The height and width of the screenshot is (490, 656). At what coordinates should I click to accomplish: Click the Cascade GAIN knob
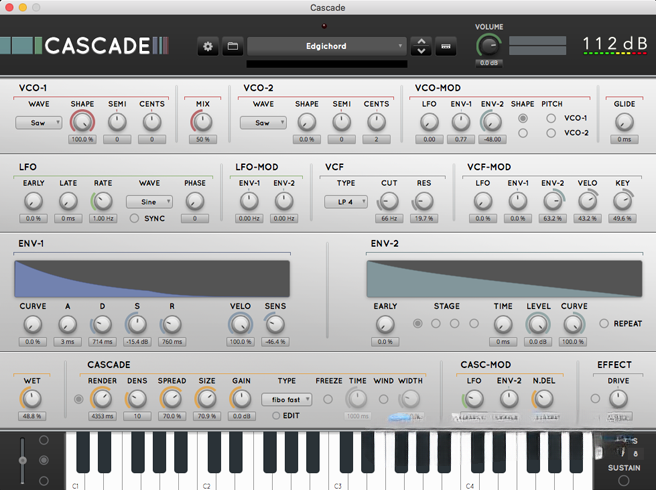(x=241, y=399)
